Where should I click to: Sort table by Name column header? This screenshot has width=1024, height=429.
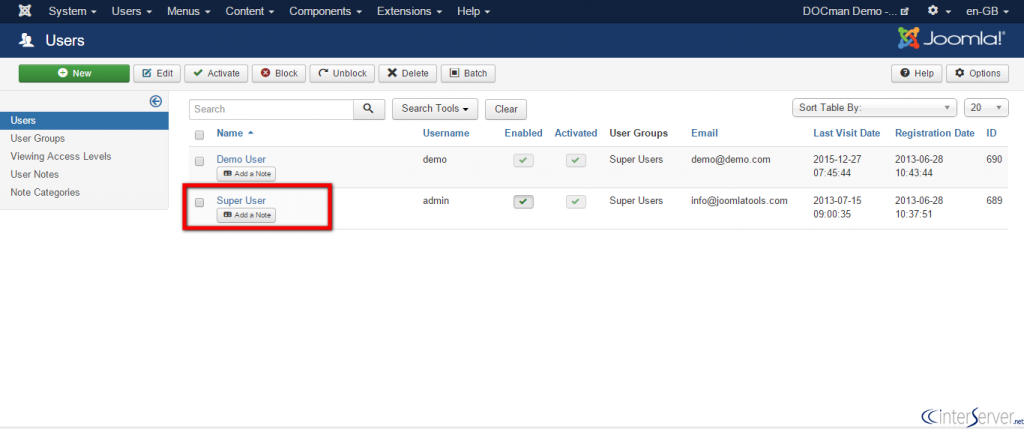coord(230,133)
